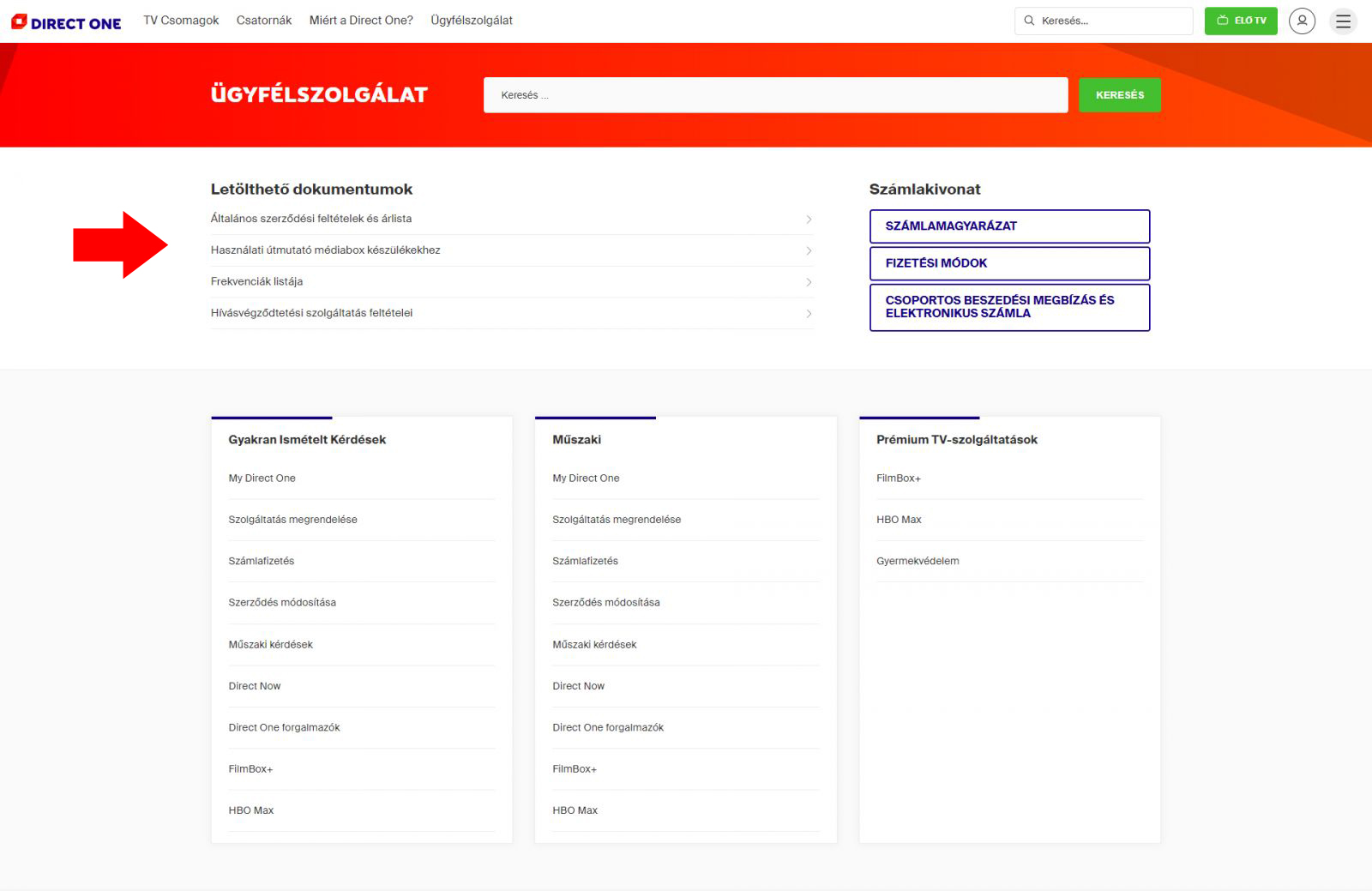Open Számlafizetés in Gyakran Ismételt Kérdések
Screen dimensions: 1372x891
[262, 561]
